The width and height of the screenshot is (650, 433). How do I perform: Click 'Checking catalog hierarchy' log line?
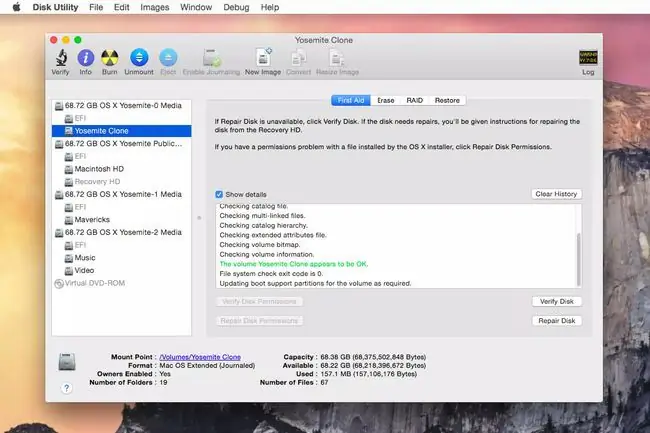pyautogui.click(x=264, y=225)
